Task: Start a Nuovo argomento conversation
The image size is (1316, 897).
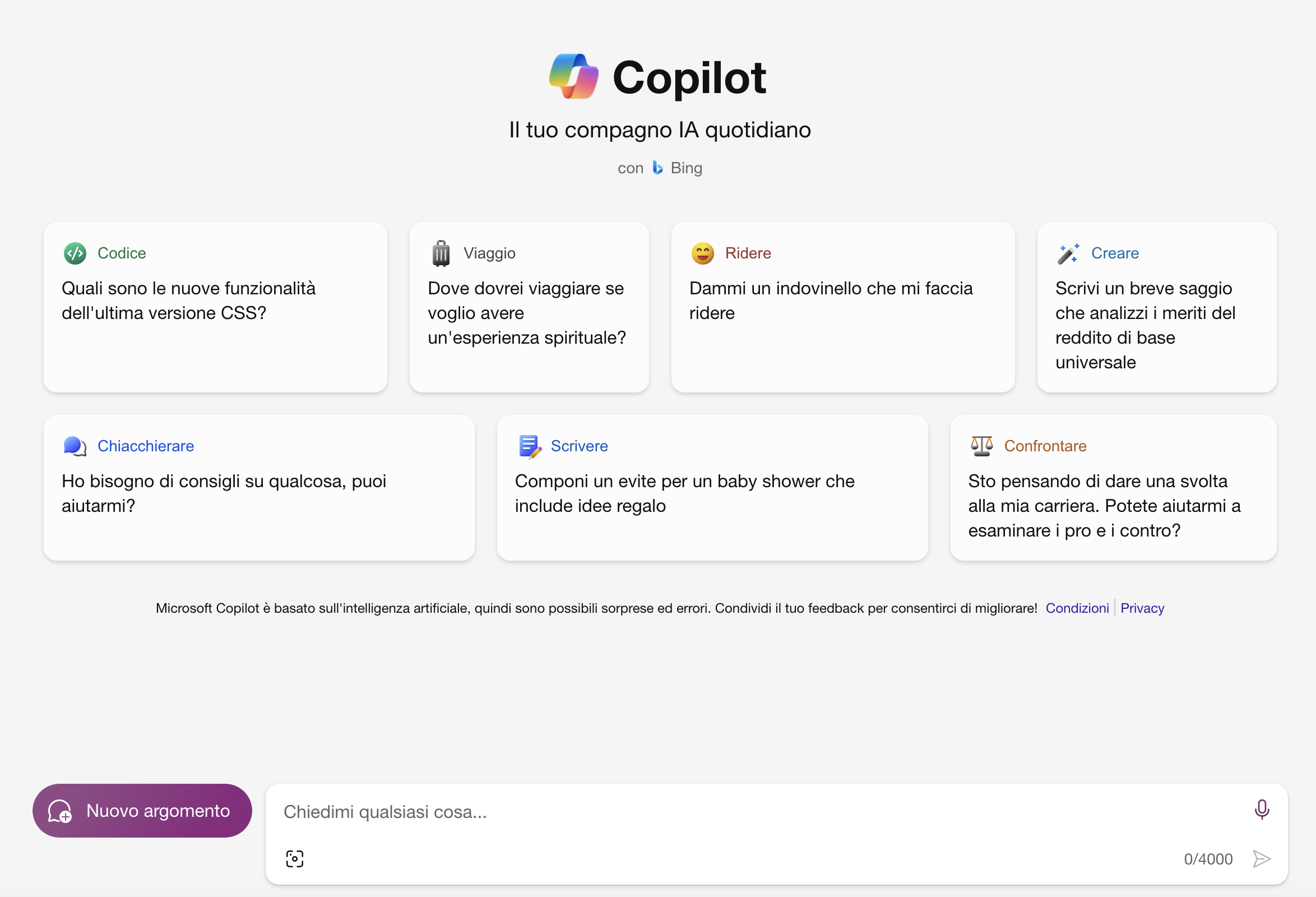Action: coord(142,810)
